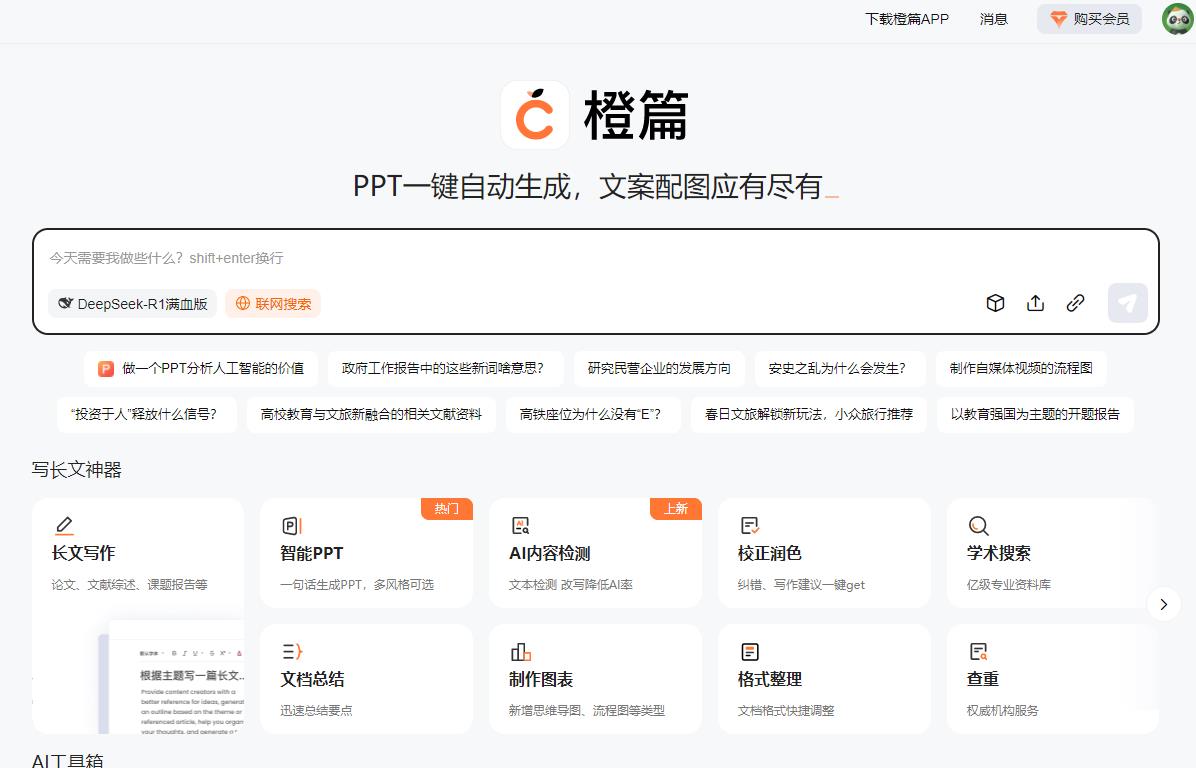Click text 纠错、写作建议一键get
Image resolution: width=1196 pixels, height=768 pixels.
(801, 585)
